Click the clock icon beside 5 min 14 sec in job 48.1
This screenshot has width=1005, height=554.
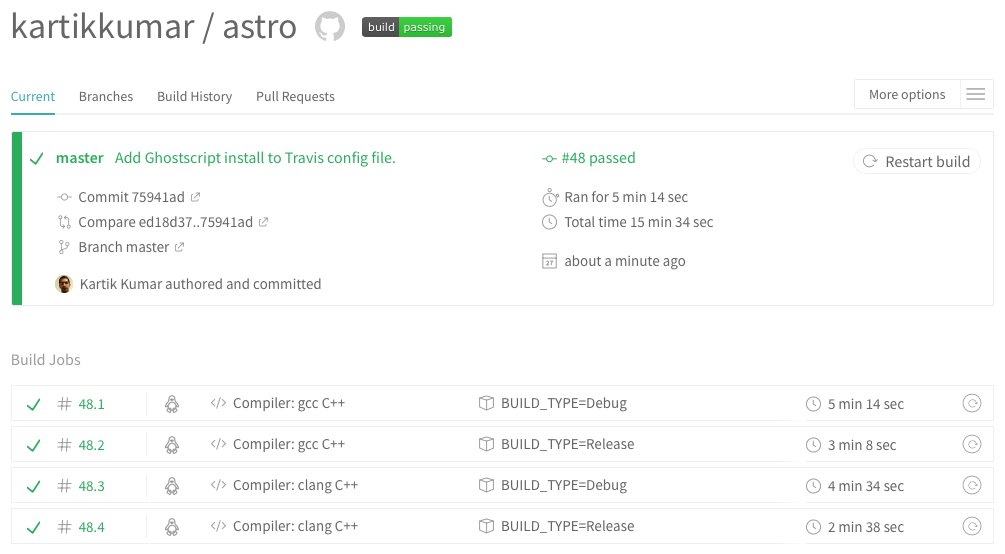813,404
